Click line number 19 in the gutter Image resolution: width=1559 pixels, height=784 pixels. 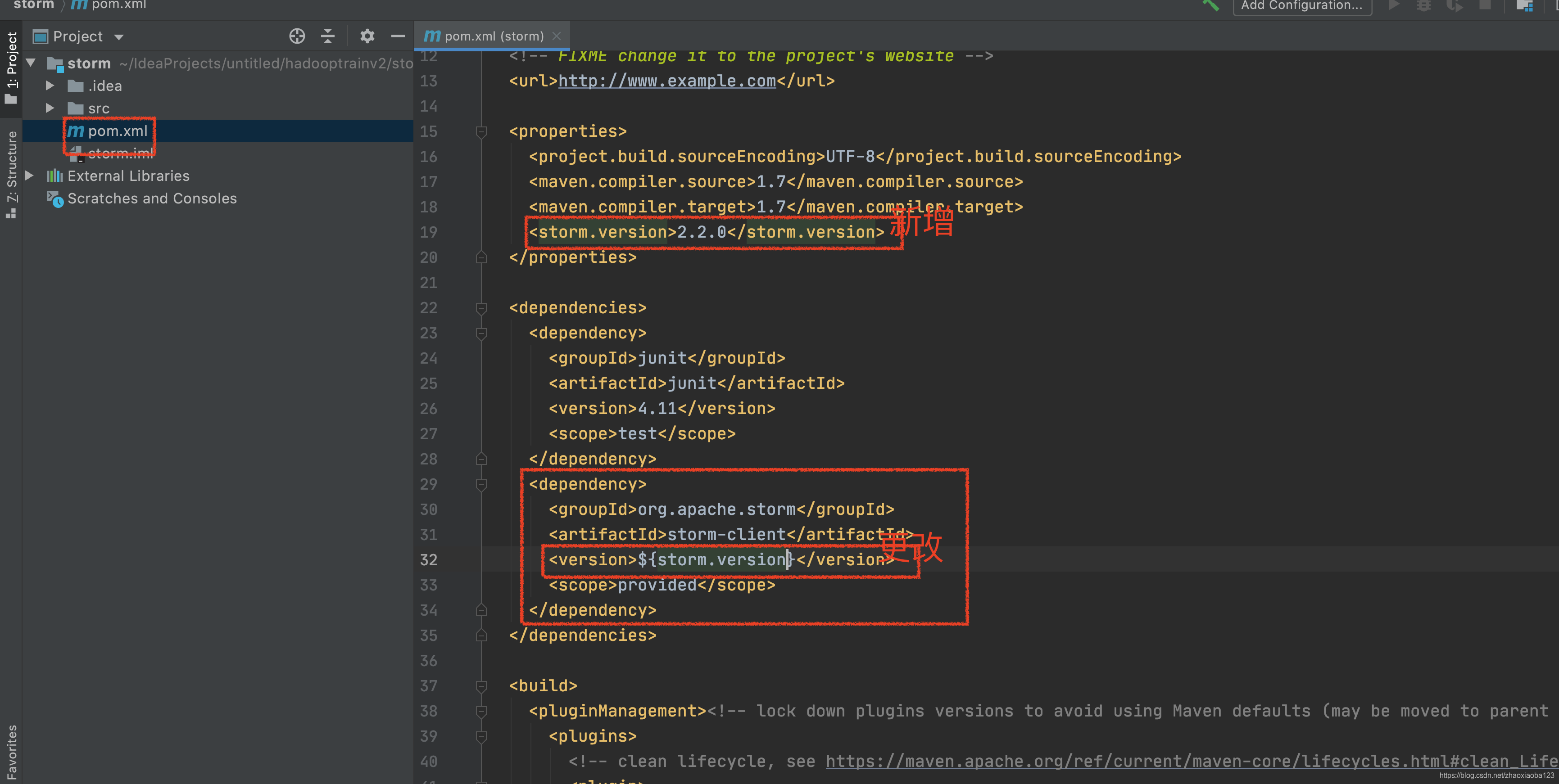pyautogui.click(x=429, y=232)
